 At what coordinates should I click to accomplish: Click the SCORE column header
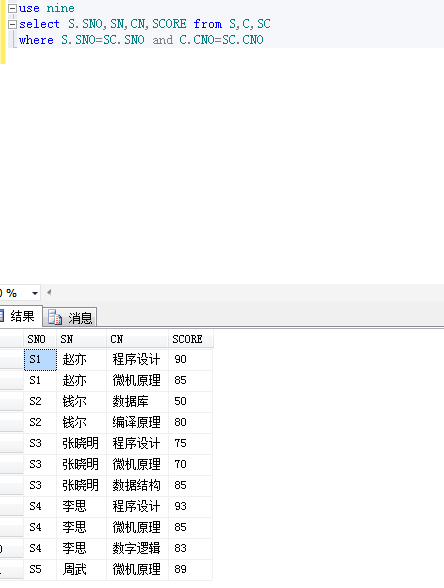coord(191,339)
